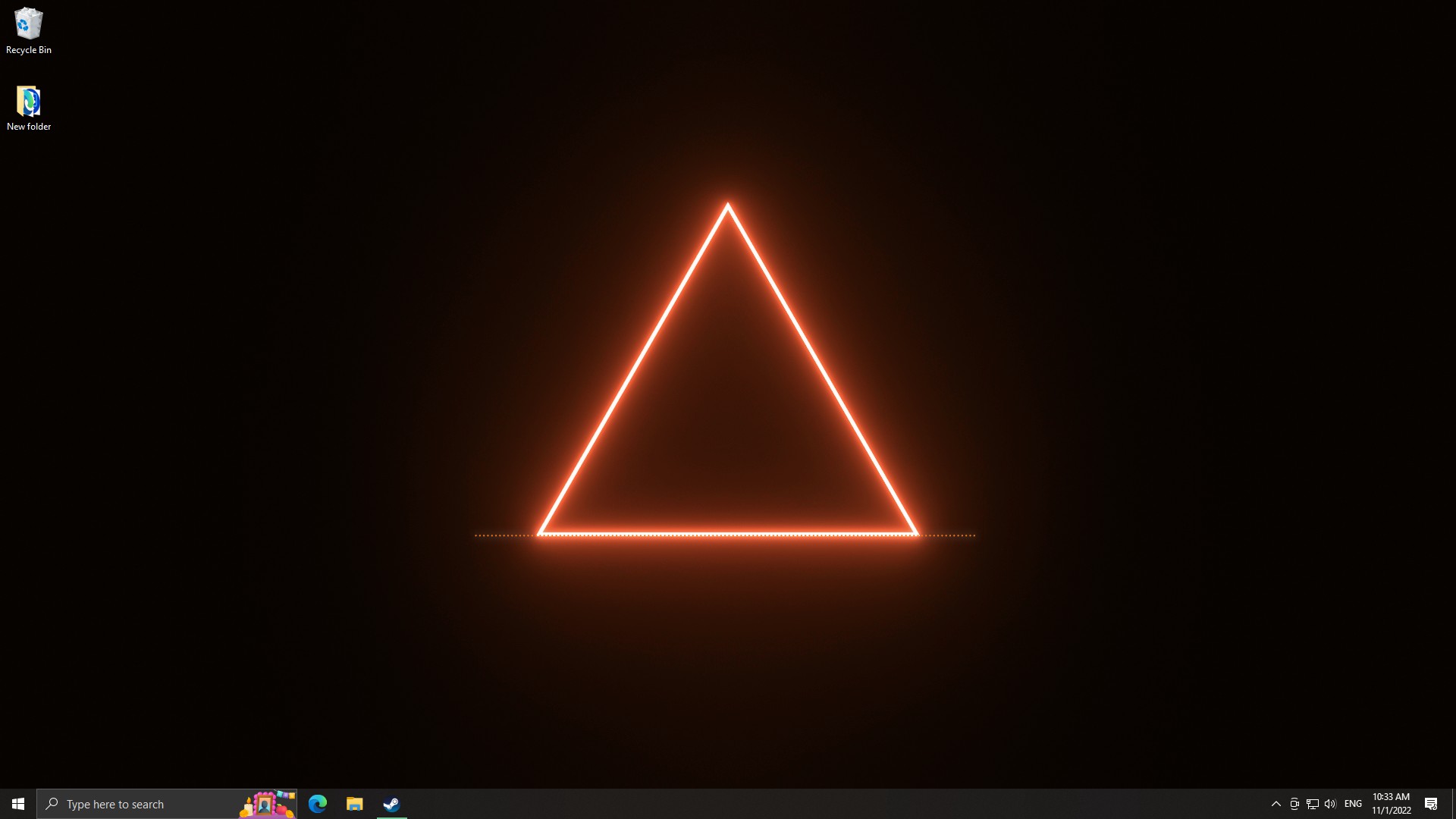Image resolution: width=1456 pixels, height=819 pixels.
Task: Open network status tray icon
Action: pos(1313,804)
